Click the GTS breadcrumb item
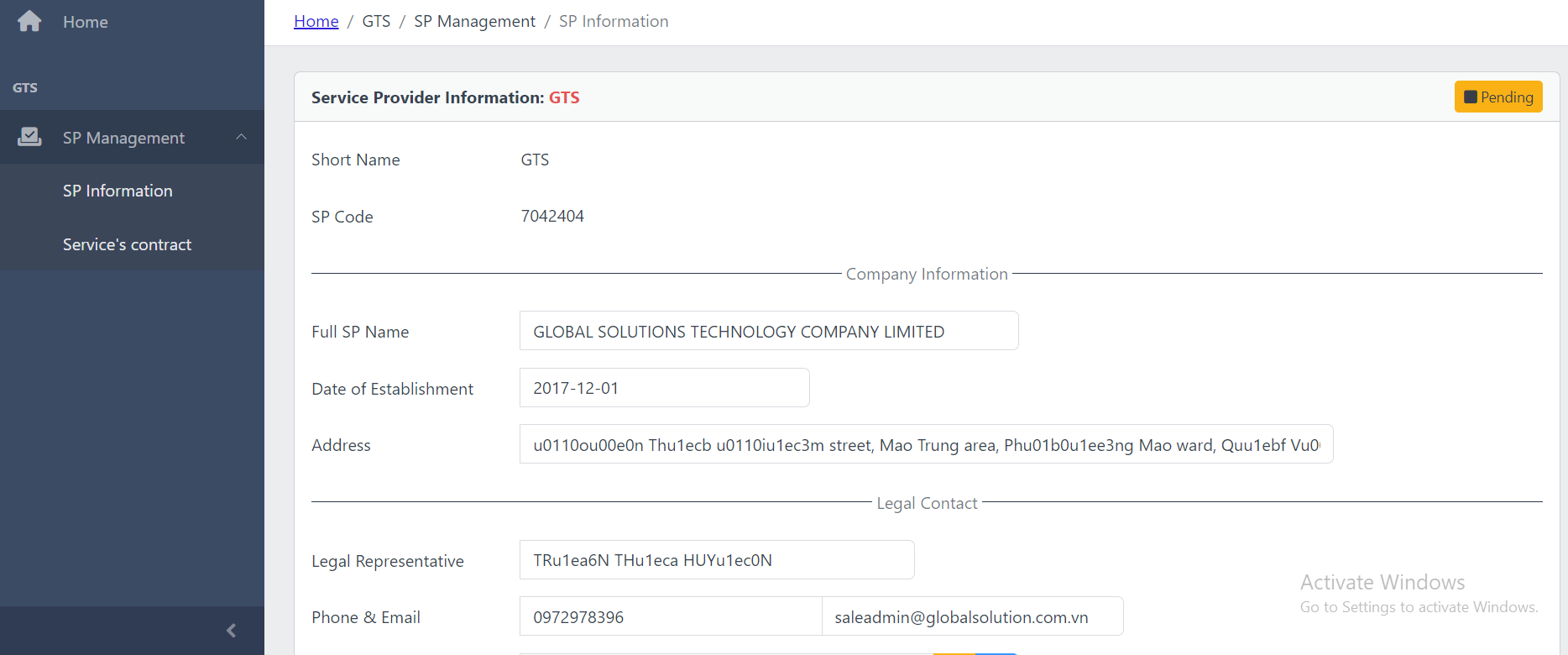Image resolution: width=1568 pixels, height=655 pixels. pyautogui.click(x=376, y=21)
